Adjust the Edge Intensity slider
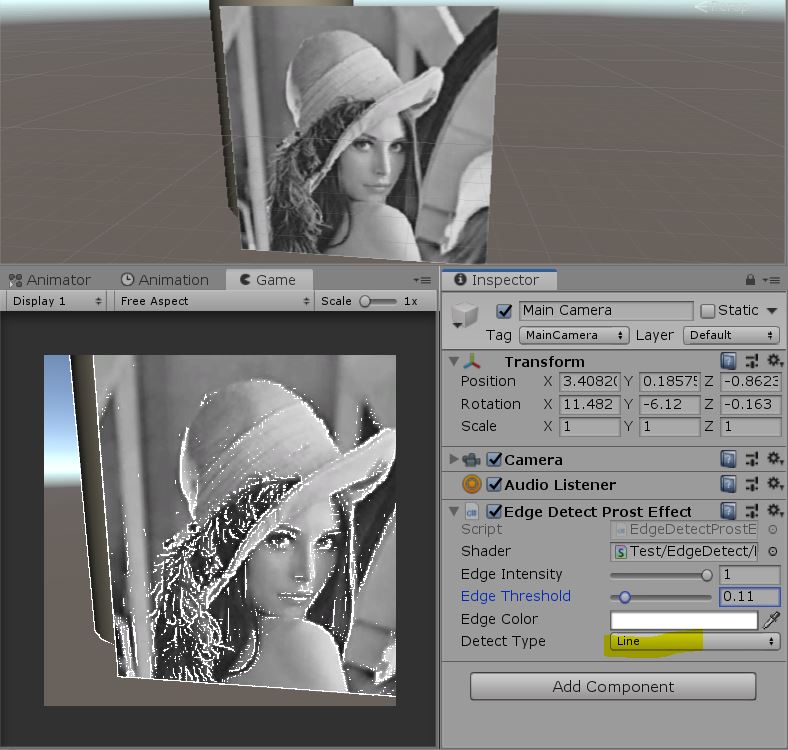The height and width of the screenshot is (750, 788). pyautogui.click(x=661, y=575)
